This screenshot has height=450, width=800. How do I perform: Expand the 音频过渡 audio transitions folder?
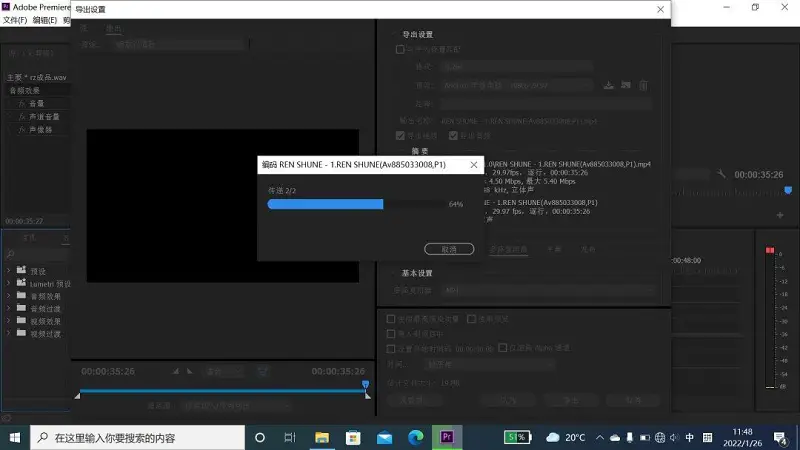pos(8,308)
